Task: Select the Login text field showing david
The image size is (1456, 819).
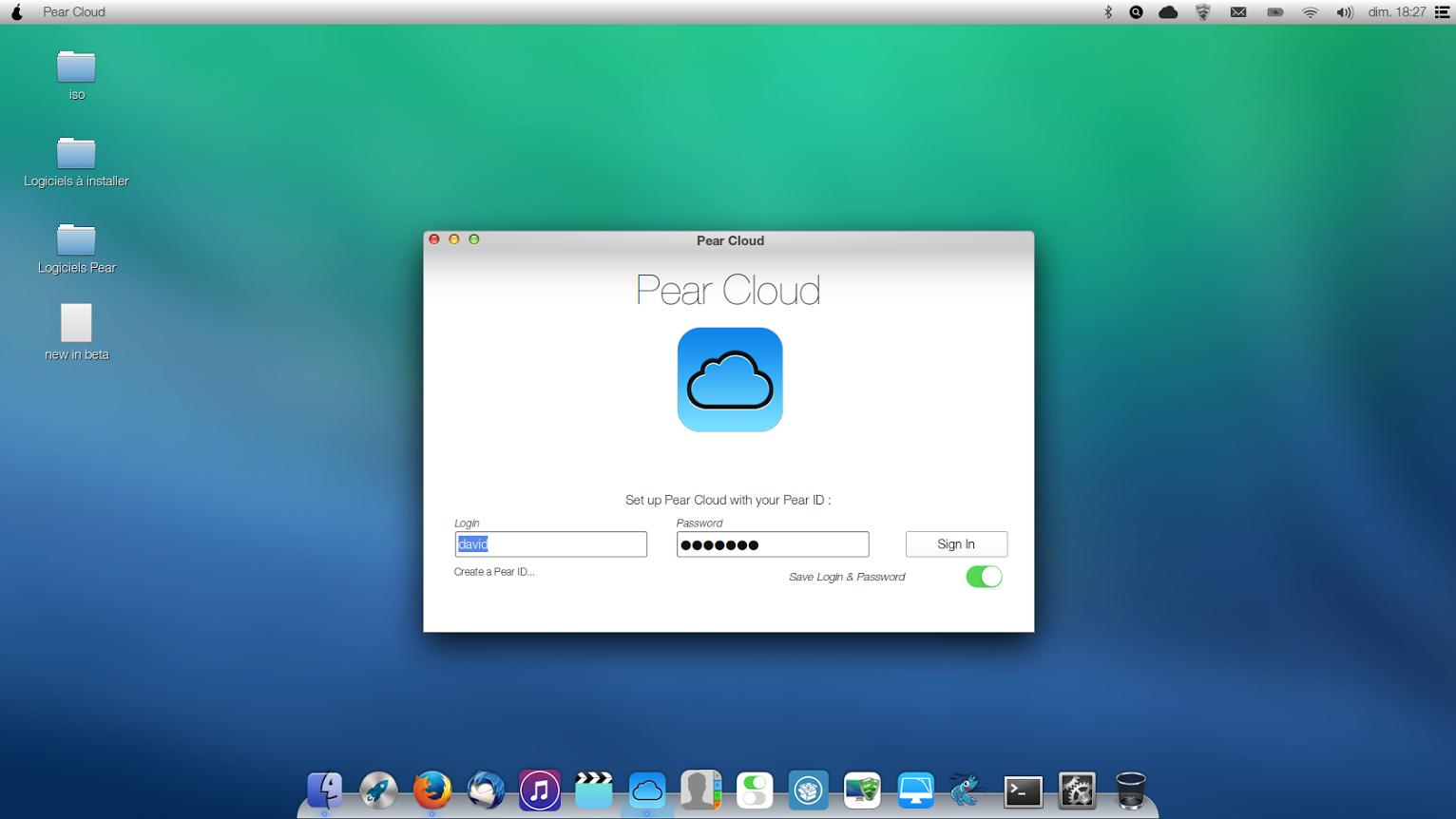Action: 550,543
